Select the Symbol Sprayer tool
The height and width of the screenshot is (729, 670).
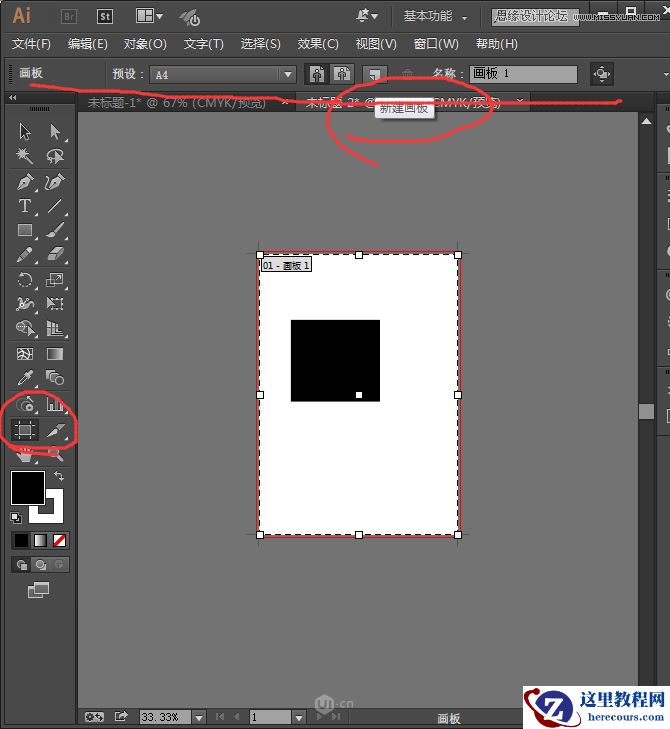[x=26, y=404]
